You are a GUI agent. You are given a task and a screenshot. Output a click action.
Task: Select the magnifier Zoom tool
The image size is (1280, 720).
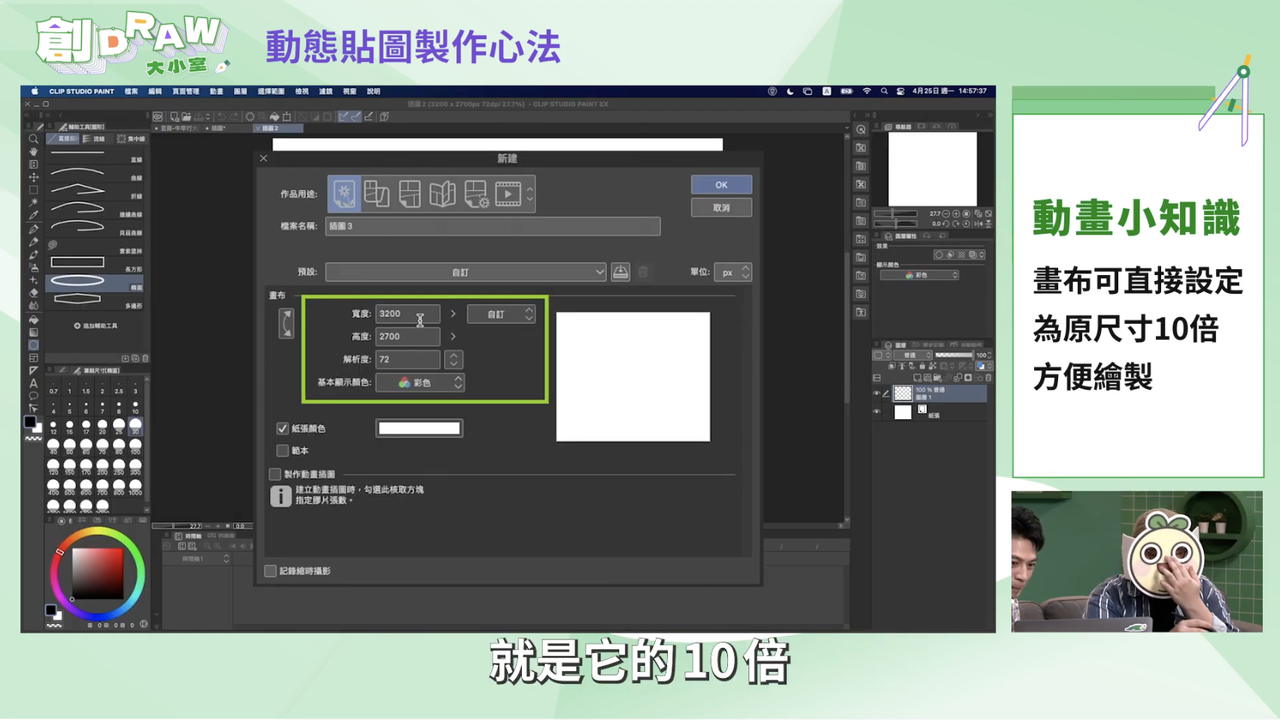[x=33, y=138]
